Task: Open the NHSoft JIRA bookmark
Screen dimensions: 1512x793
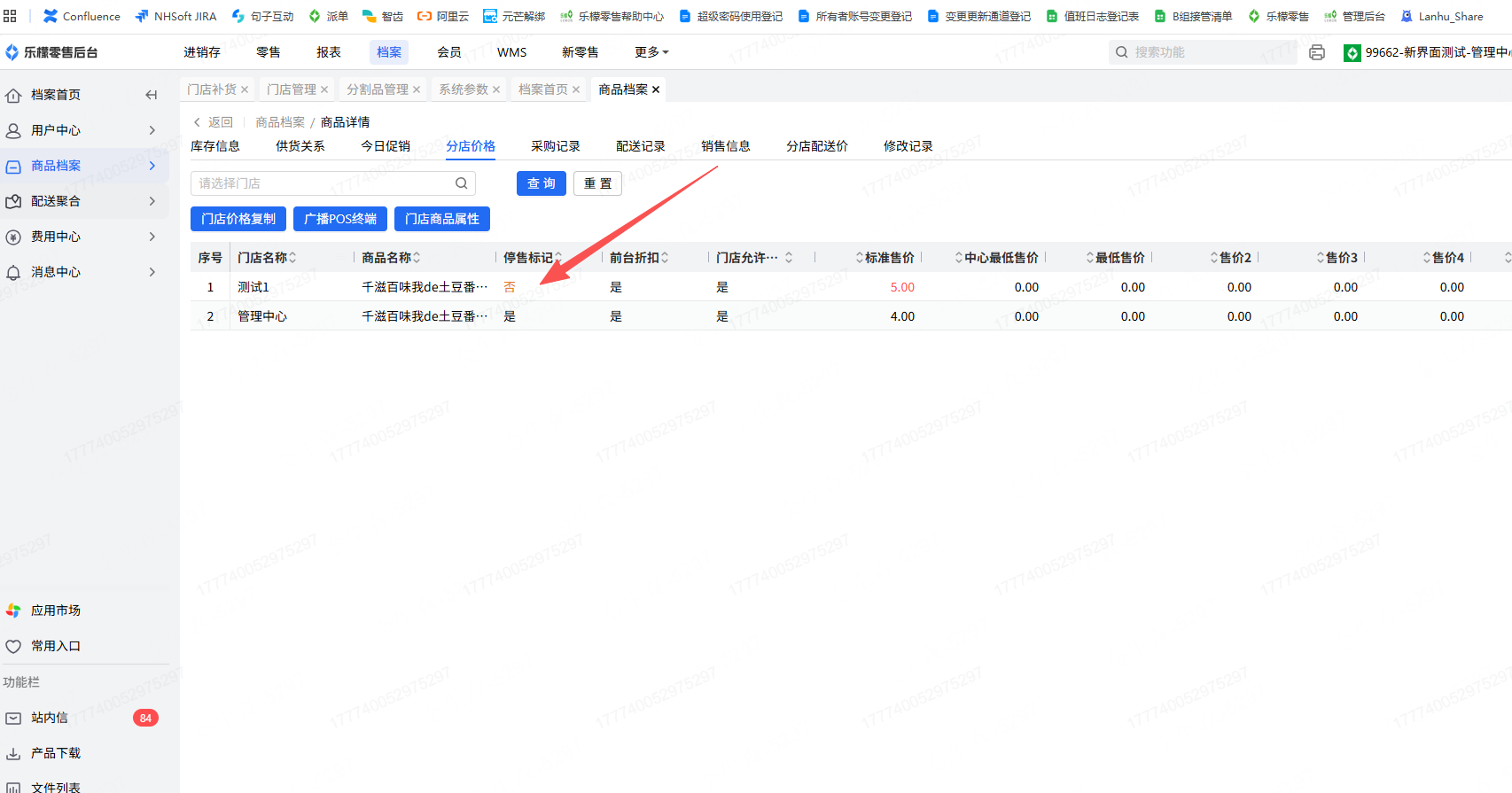Action: (175, 16)
